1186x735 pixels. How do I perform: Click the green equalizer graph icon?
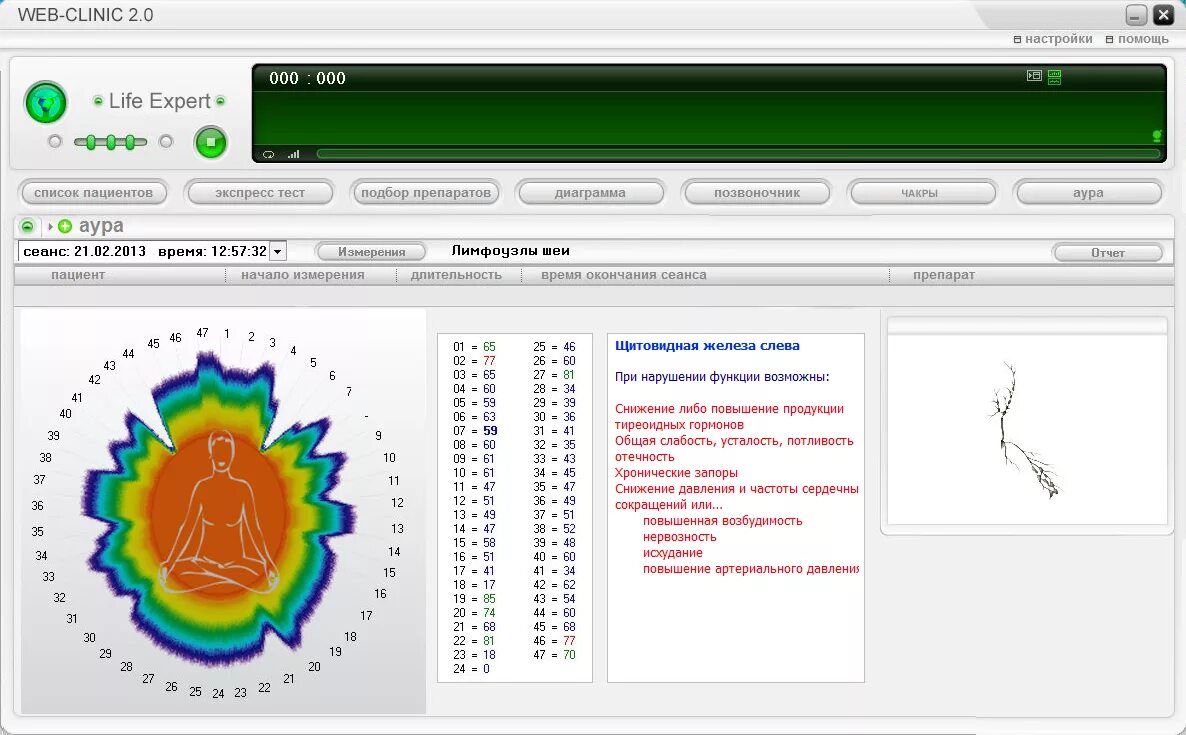[1054, 77]
